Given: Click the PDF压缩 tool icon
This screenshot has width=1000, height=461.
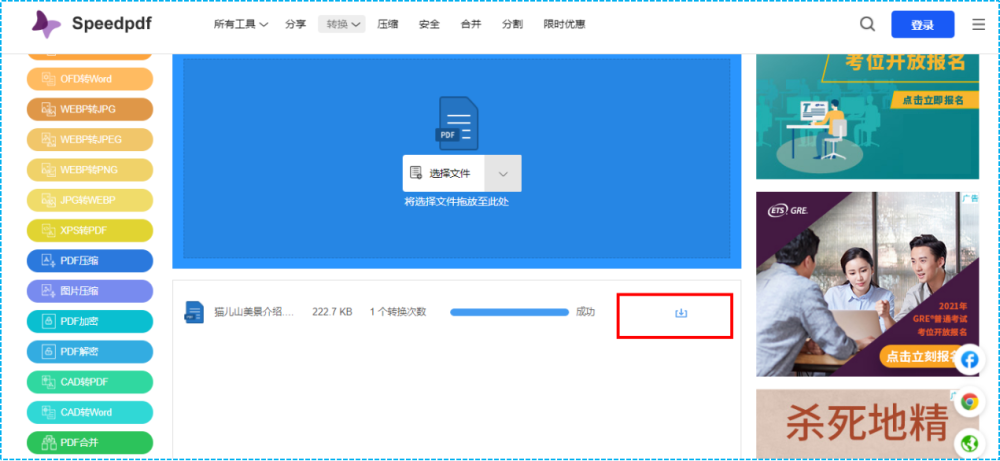Looking at the screenshot, I should [48, 260].
